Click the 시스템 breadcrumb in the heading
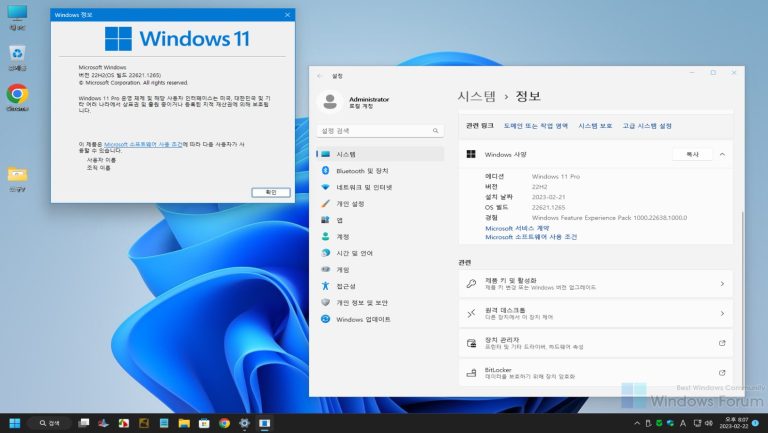768x433 pixels. point(477,96)
